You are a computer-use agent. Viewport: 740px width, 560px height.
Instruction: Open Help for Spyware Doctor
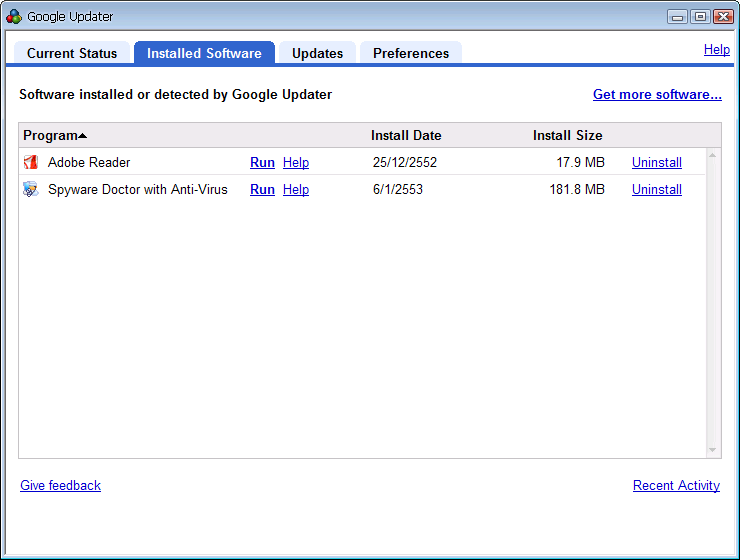pyautogui.click(x=296, y=189)
